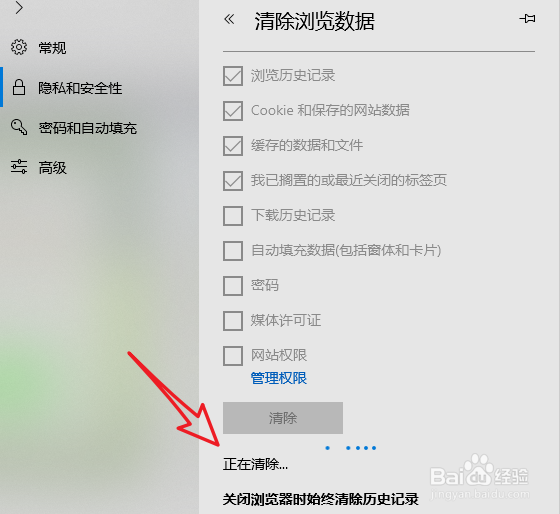Uncheck 缓存的数据和文件 checkbox

(233, 146)
